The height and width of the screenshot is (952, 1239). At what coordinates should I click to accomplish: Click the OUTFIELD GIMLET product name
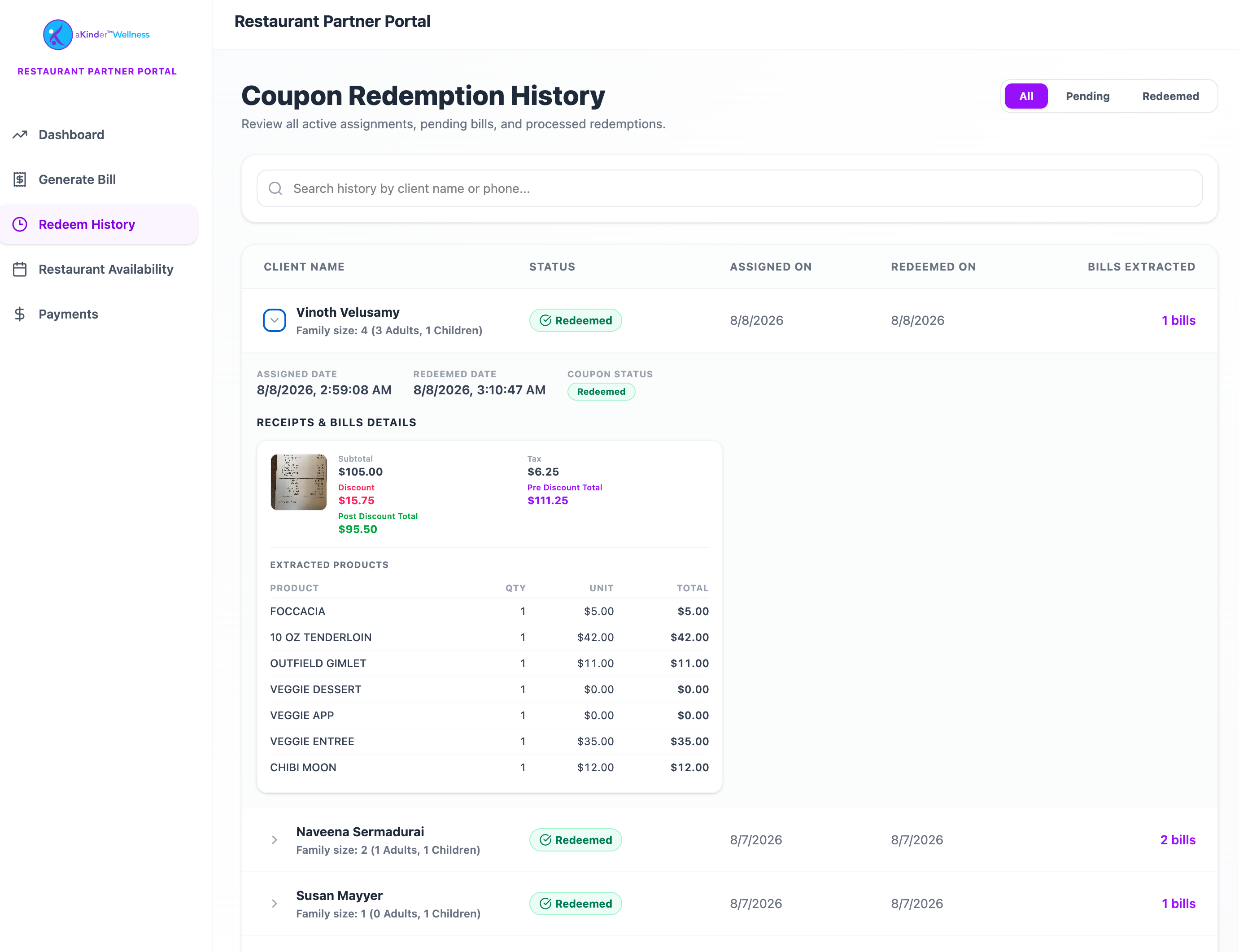click(x=318, y=664)
